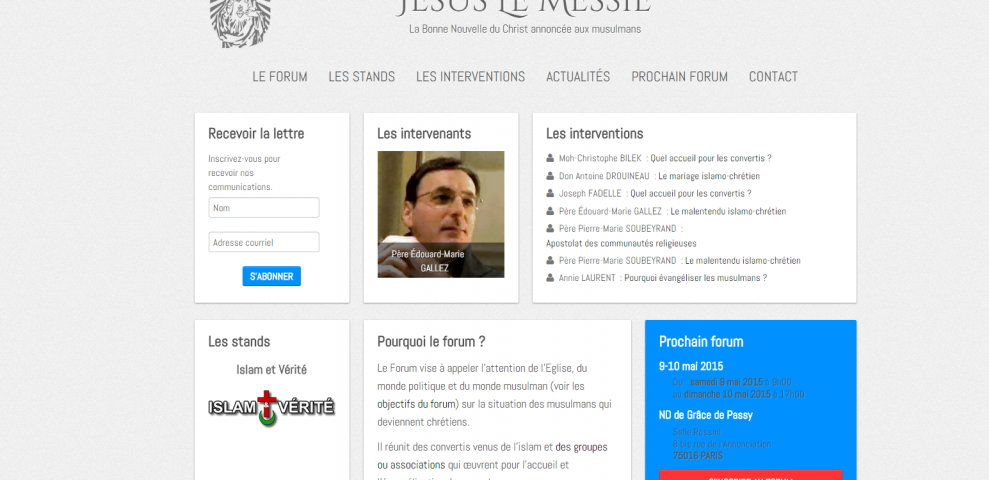Go to LES INTERVENTIONS section
The height and width of the screenshot is (480, 989).
click(471, 77)
